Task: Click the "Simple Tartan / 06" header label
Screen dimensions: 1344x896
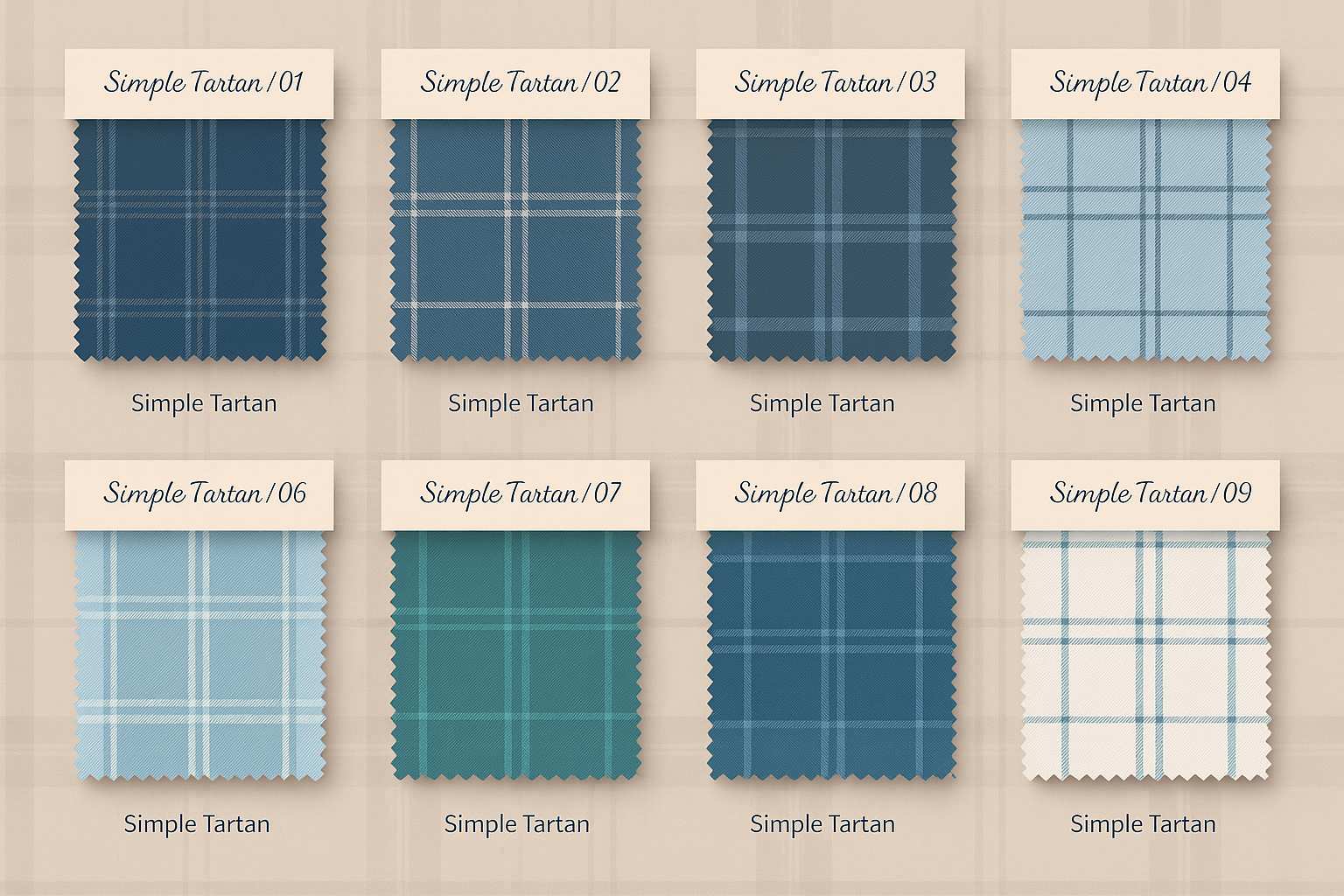Action: [x=199, y=494]
